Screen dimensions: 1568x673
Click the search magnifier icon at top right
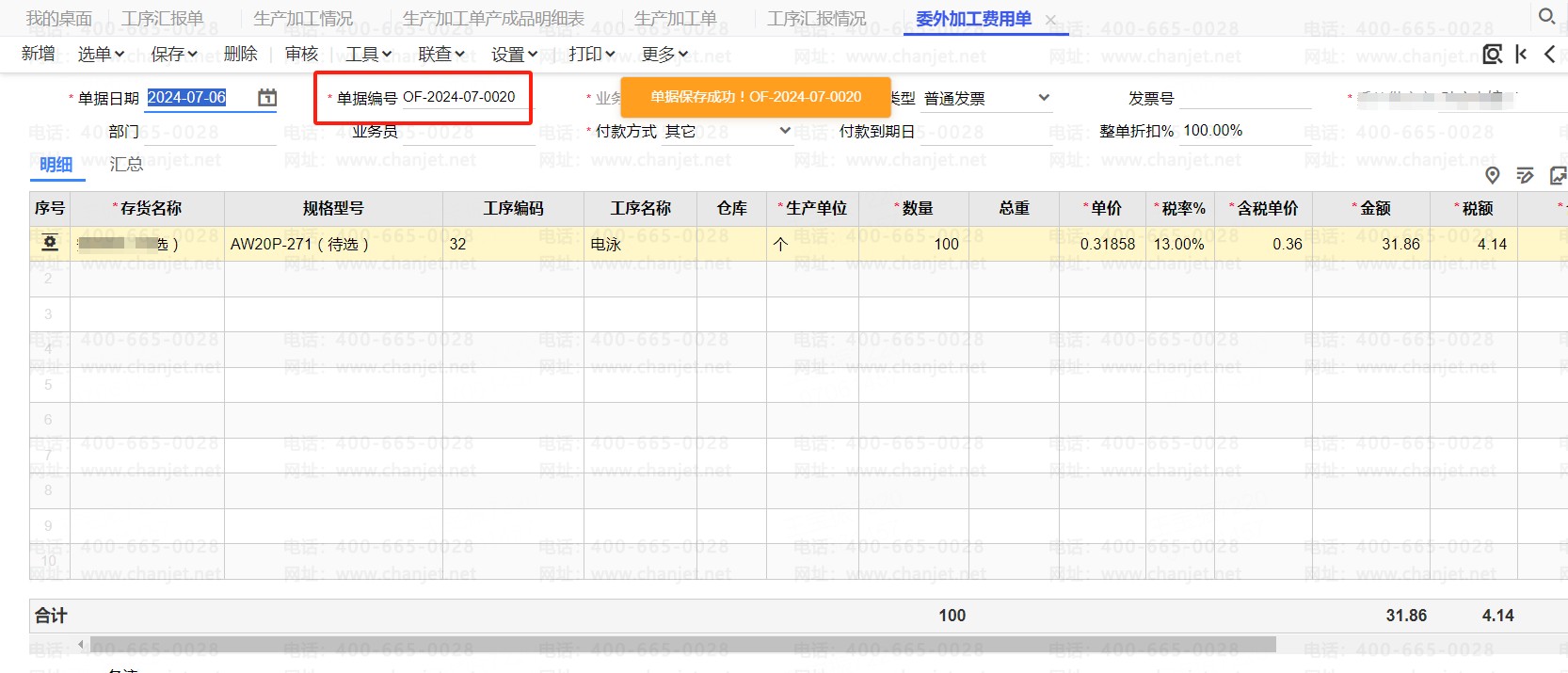click(x=1546, y=16)
